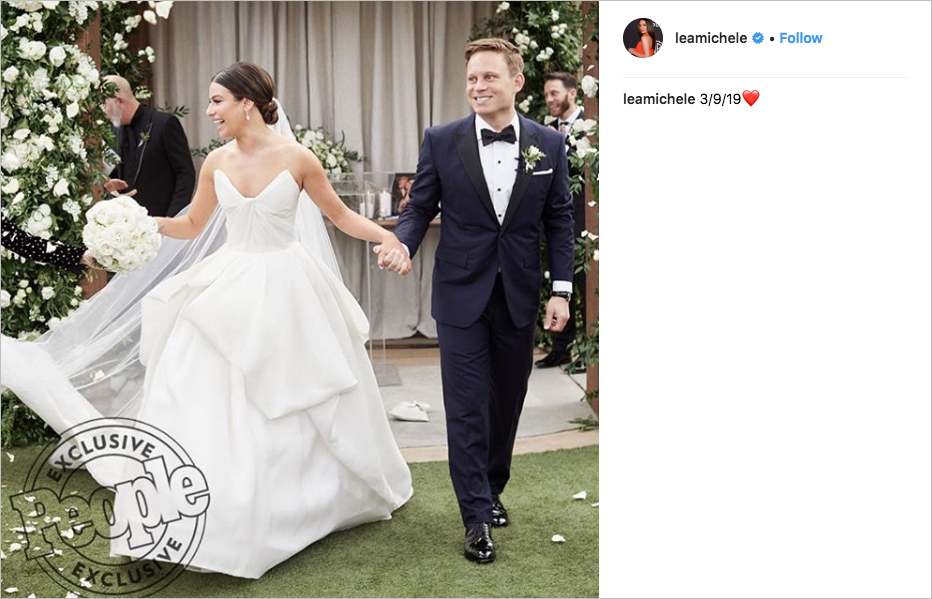932x599 pixels.
Task: Click the bride's hair bun
Action: (x=269, y=110)
